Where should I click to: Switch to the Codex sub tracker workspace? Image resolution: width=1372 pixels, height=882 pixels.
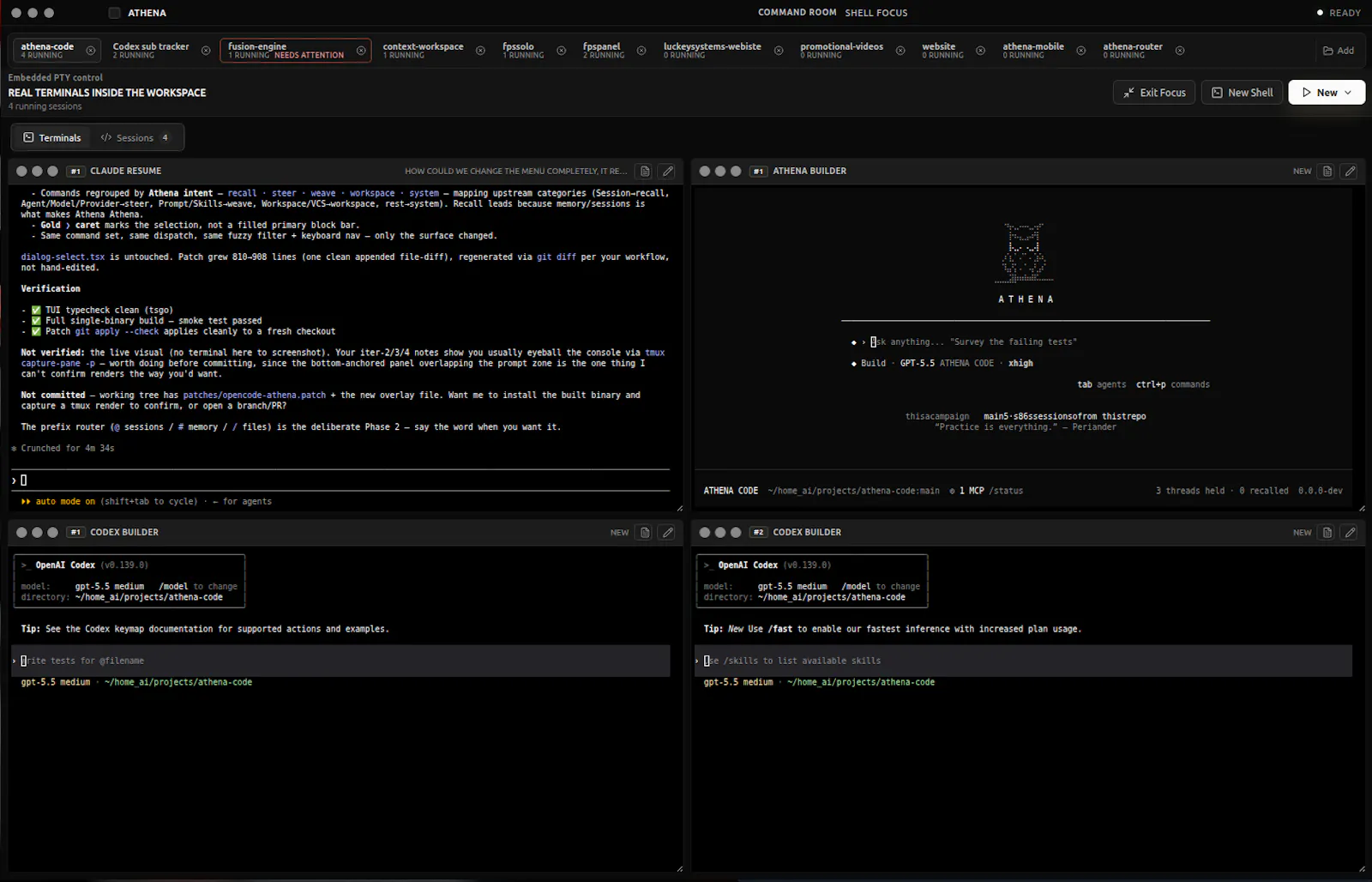click(151, 51)
